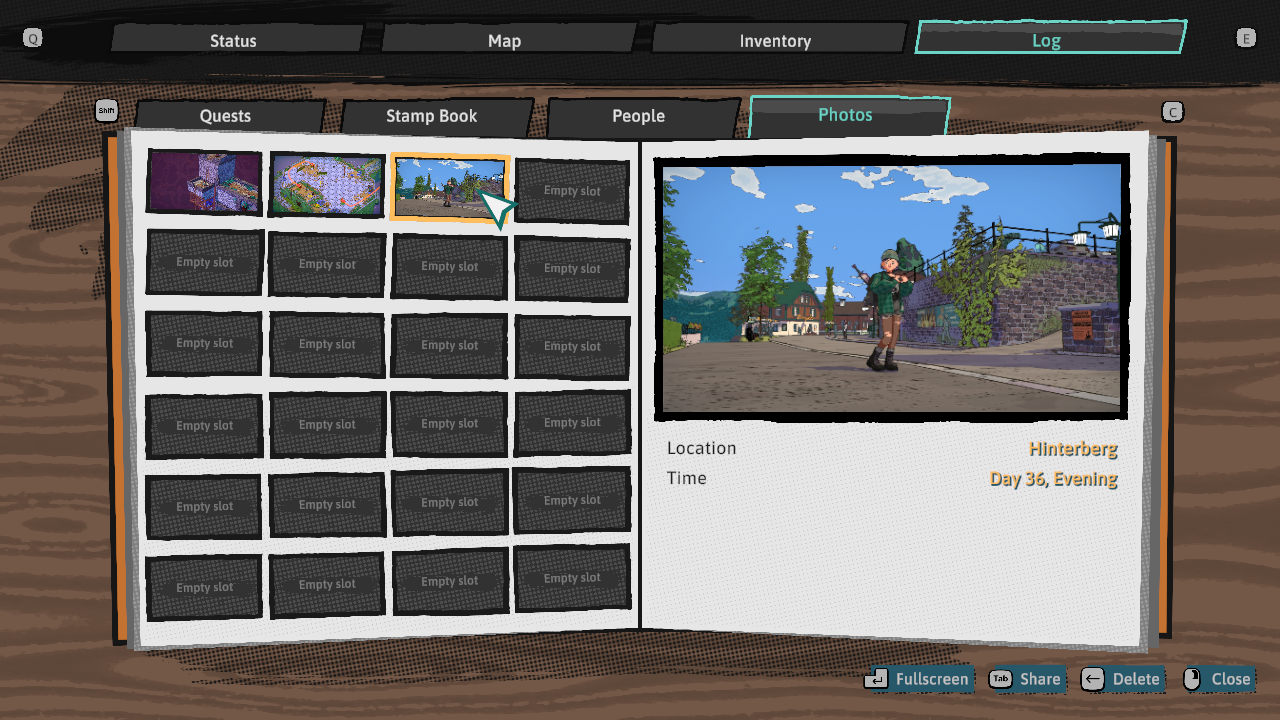Click the Enter key icon beside Fullscreen
The height and width of the screenshot is (720, 1280).
click(876, 679)
